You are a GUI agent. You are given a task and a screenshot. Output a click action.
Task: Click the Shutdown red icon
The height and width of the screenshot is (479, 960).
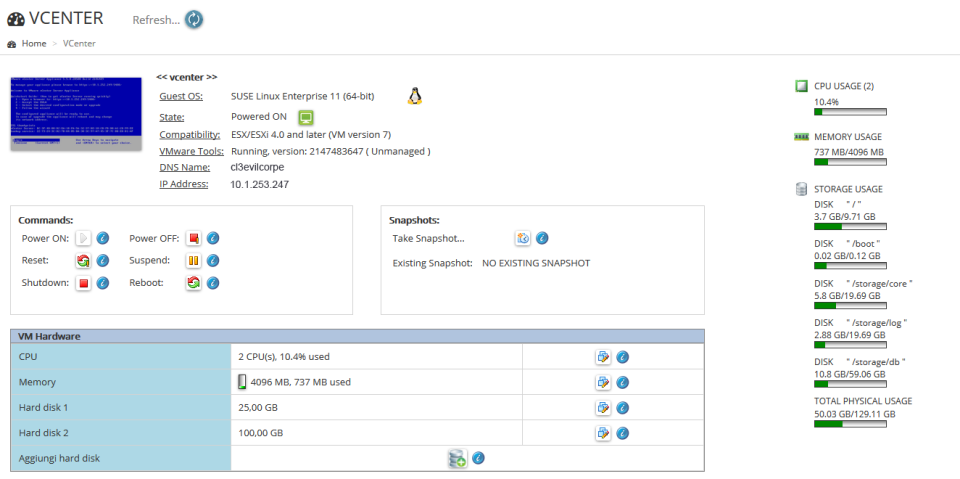click(x=83, y=283)
